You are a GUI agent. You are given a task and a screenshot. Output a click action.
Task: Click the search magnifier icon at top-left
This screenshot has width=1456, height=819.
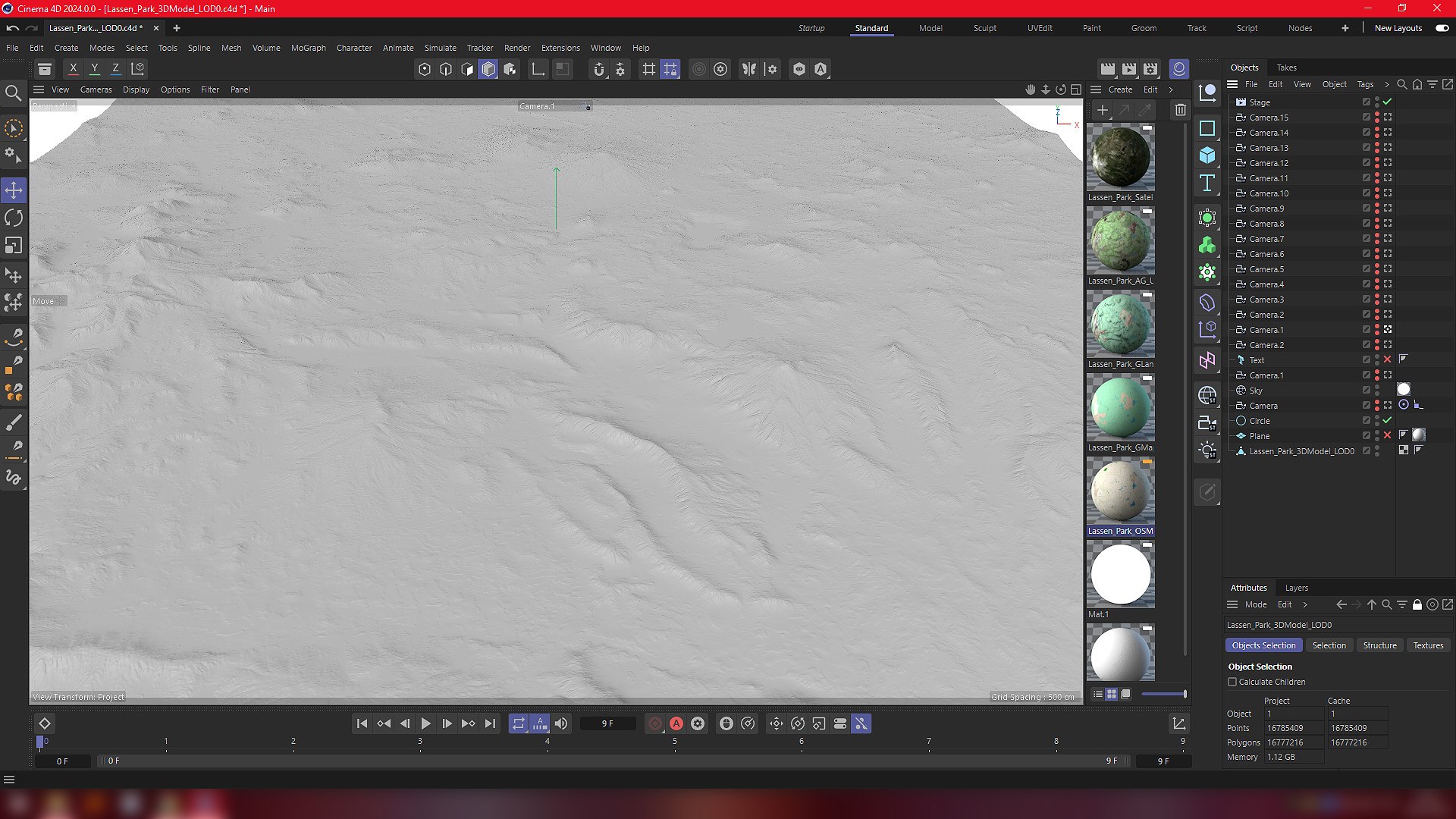click(13, 93)
